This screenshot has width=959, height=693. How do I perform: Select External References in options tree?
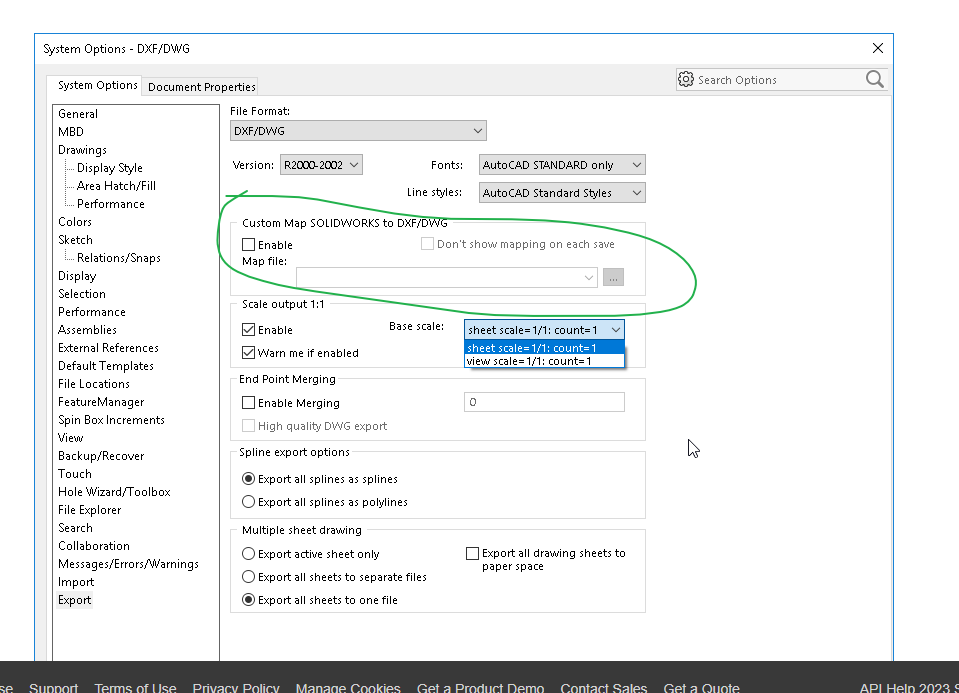click(108, 348)
